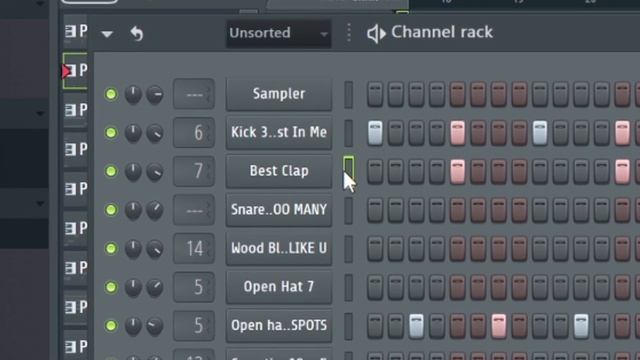Open the Open ha..SPOTS channel button
The image size is (640, 360).
point(279,325)
